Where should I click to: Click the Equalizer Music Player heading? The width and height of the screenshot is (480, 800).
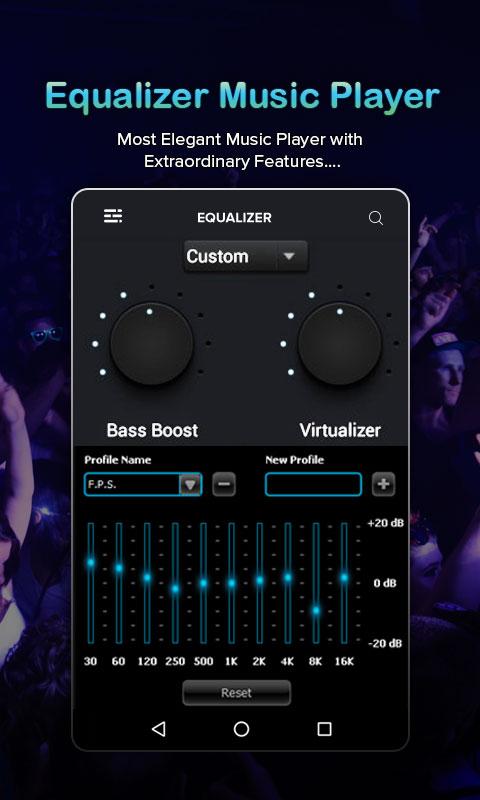[243, 96]
